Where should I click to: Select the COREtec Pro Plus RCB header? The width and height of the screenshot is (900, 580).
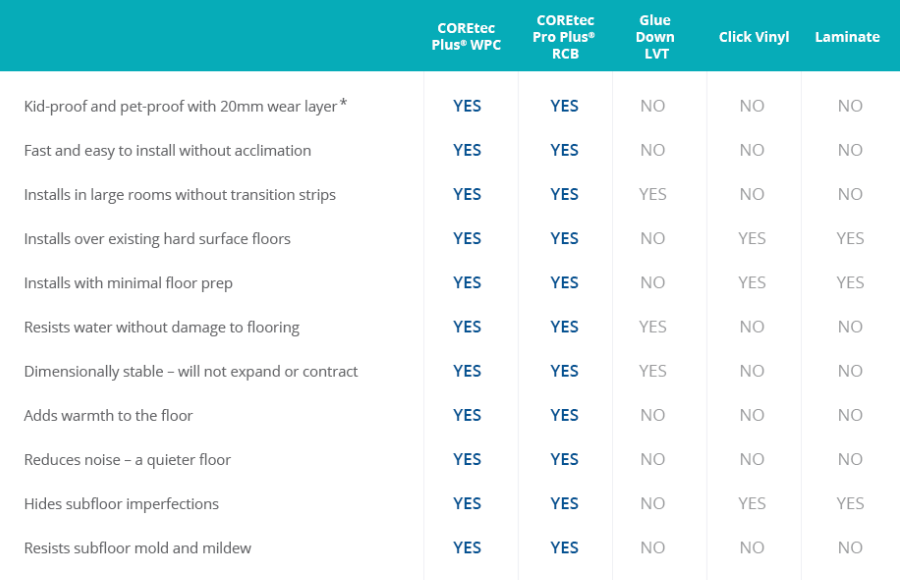click(x=564, y=37)
